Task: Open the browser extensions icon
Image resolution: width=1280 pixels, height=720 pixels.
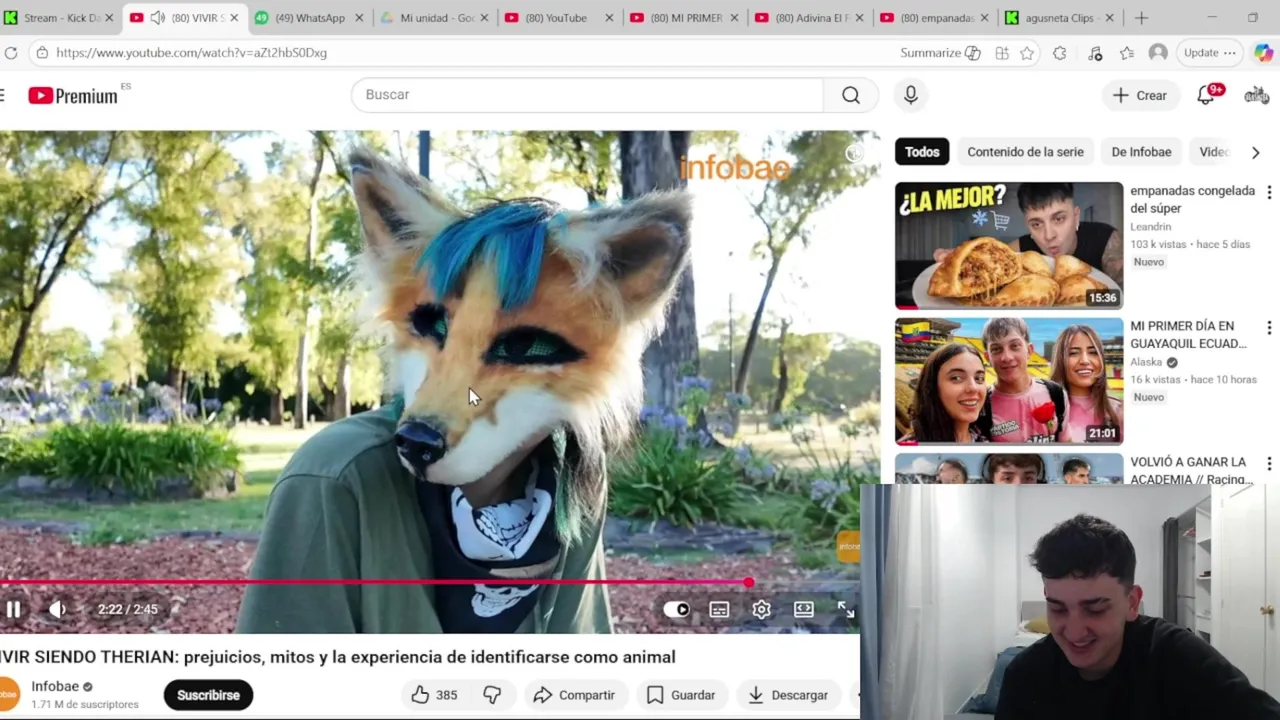Action: 1060,53
